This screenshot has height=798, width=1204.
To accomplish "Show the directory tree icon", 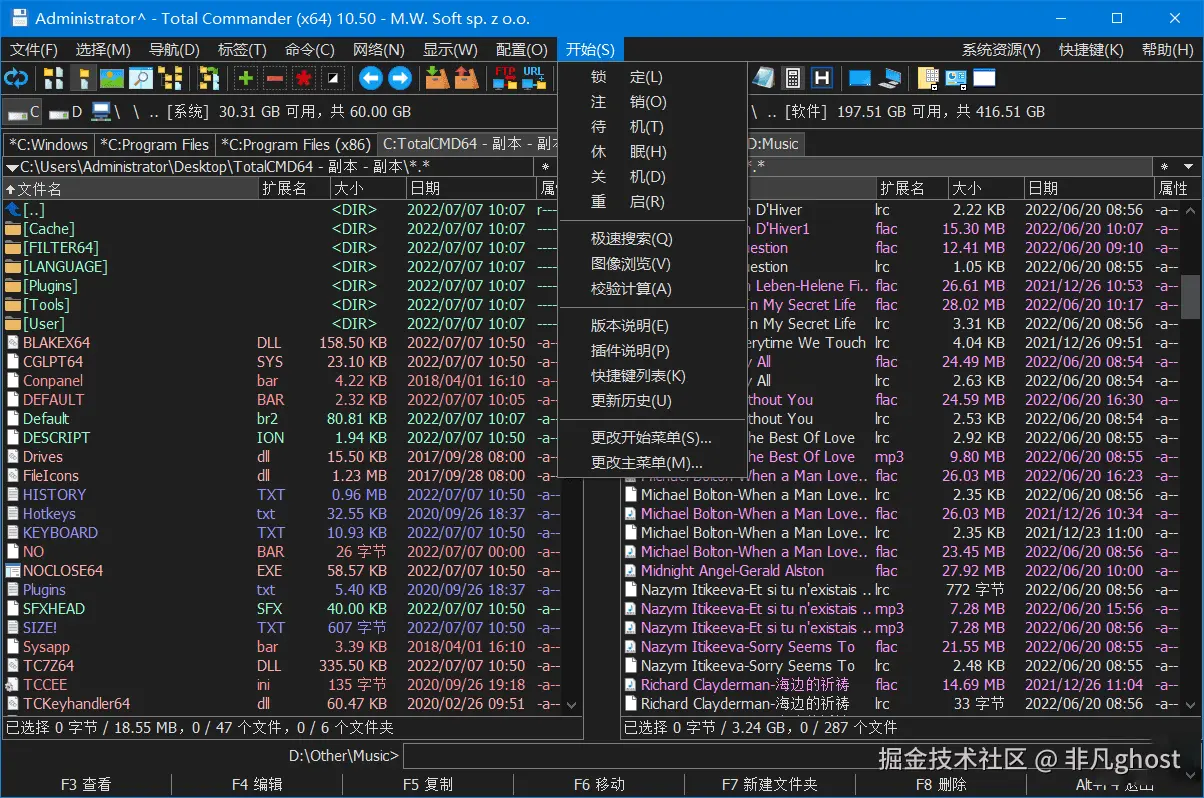I will pos(170,78).
